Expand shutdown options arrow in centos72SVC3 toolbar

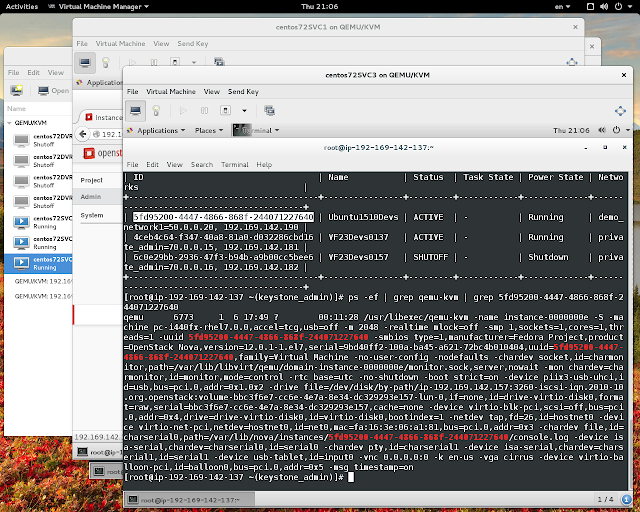244,110
